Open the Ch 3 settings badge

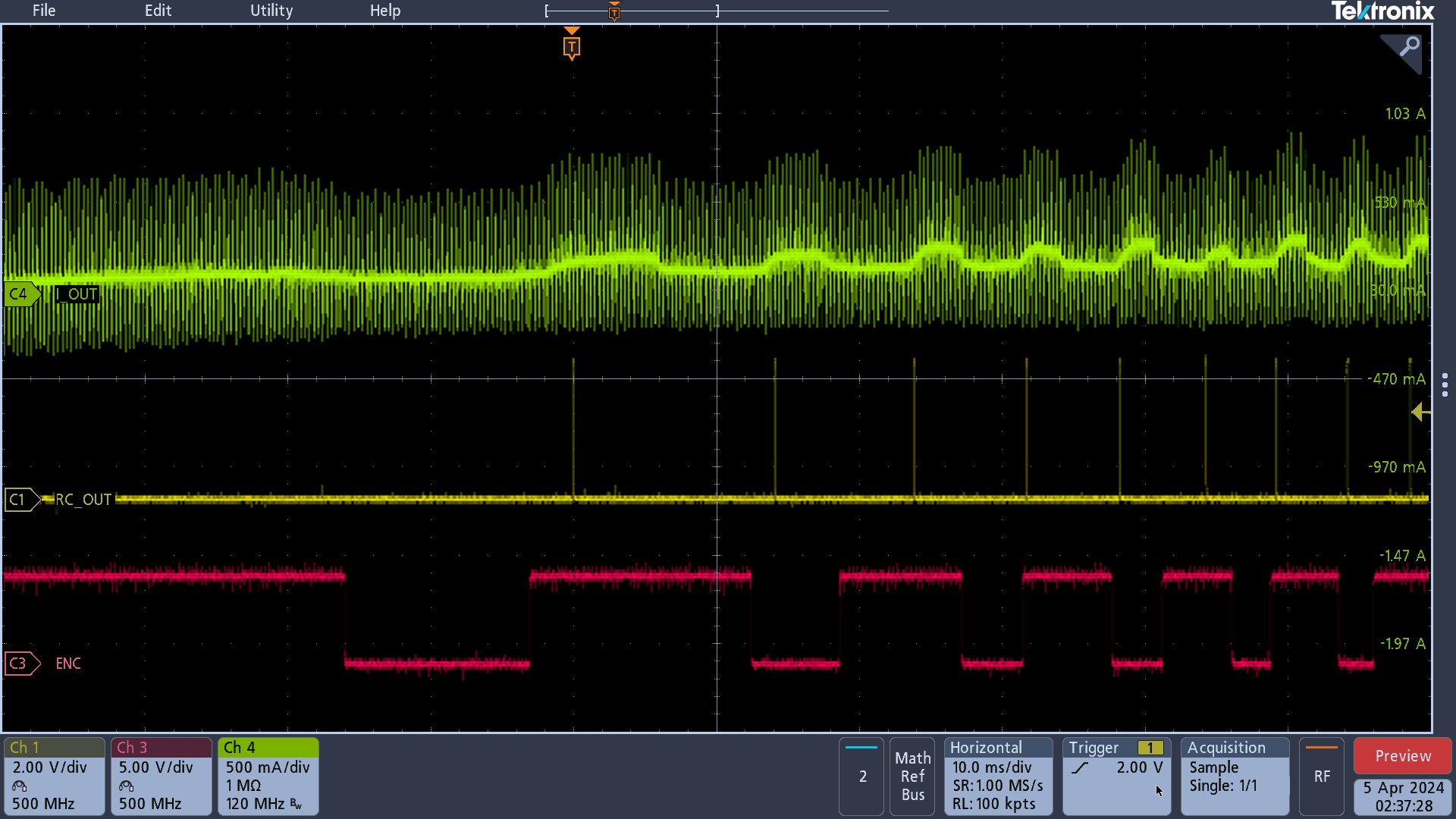point(161,777)
